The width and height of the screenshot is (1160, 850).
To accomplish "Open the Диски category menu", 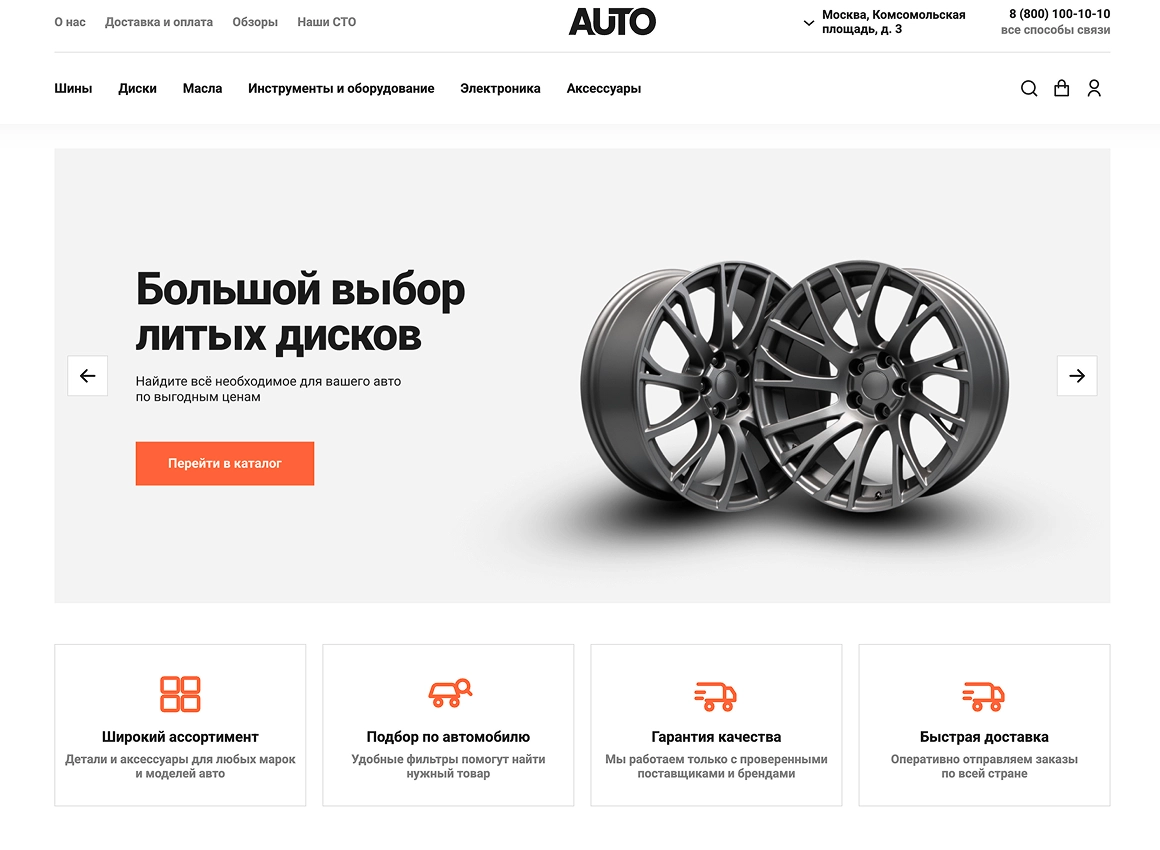I will (x=138, y=88).
